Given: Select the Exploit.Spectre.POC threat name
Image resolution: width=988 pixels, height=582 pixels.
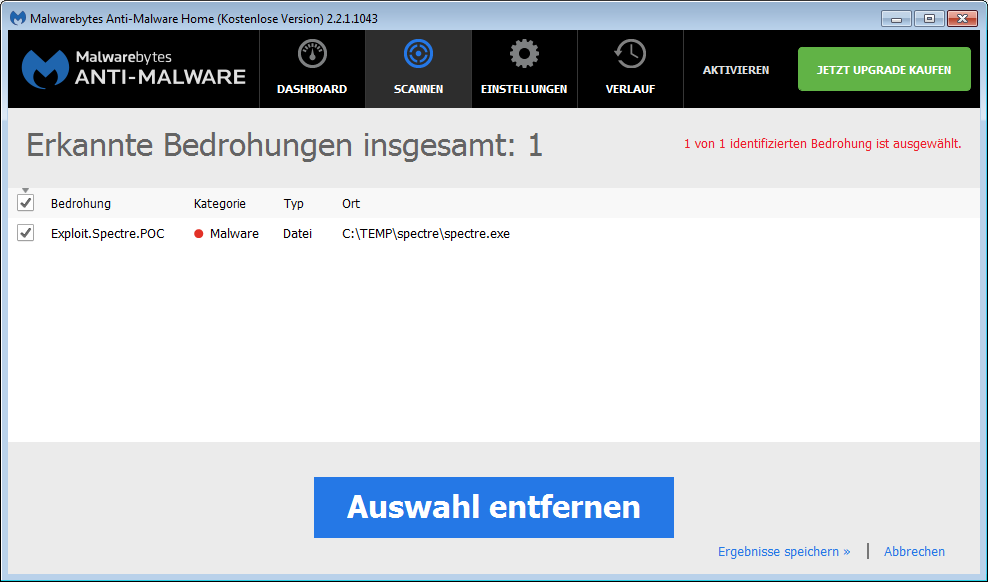Looking at the screenshot, I should (108, 234).
